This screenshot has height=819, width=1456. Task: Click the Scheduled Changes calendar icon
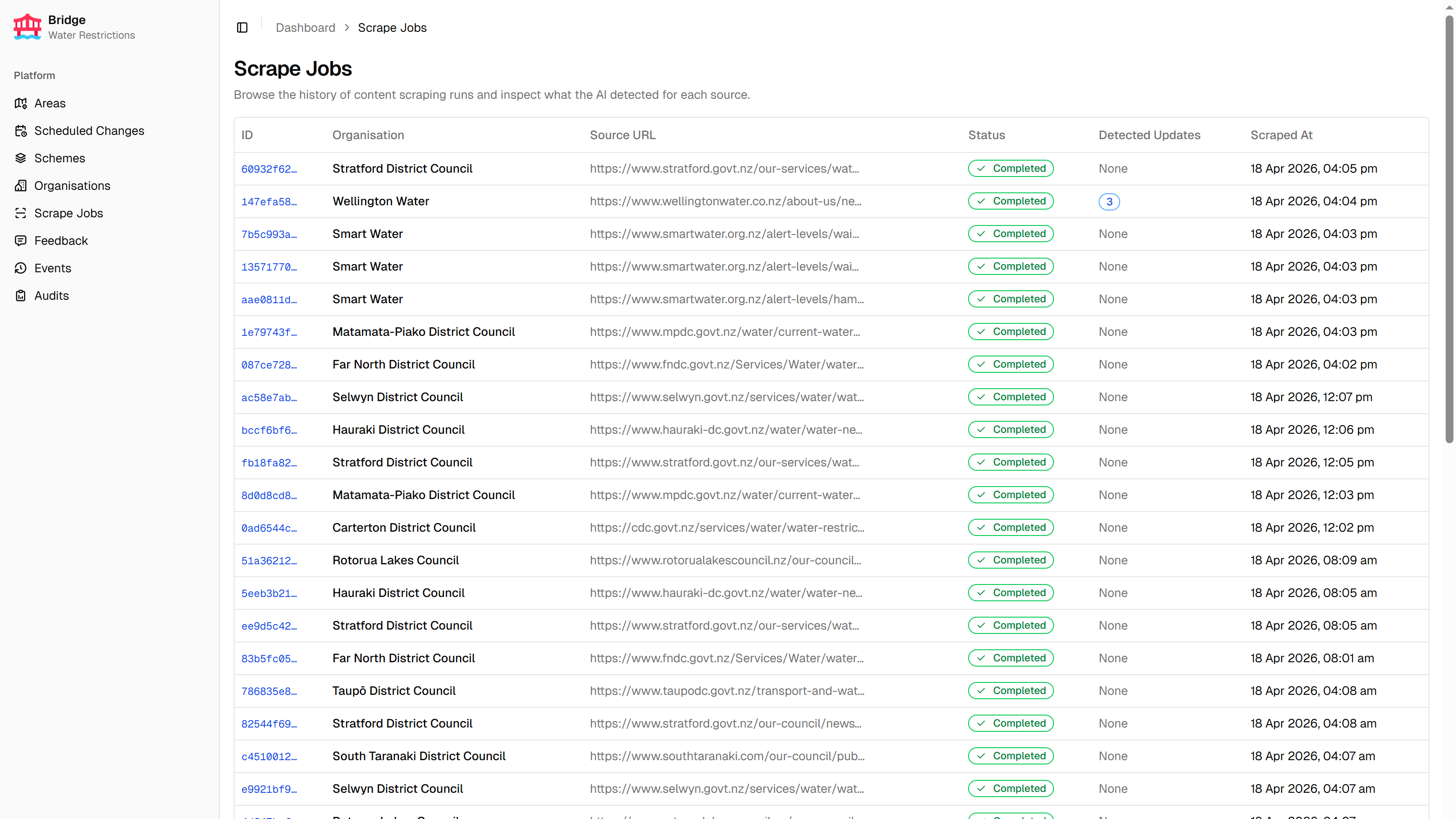coord(21,131)
